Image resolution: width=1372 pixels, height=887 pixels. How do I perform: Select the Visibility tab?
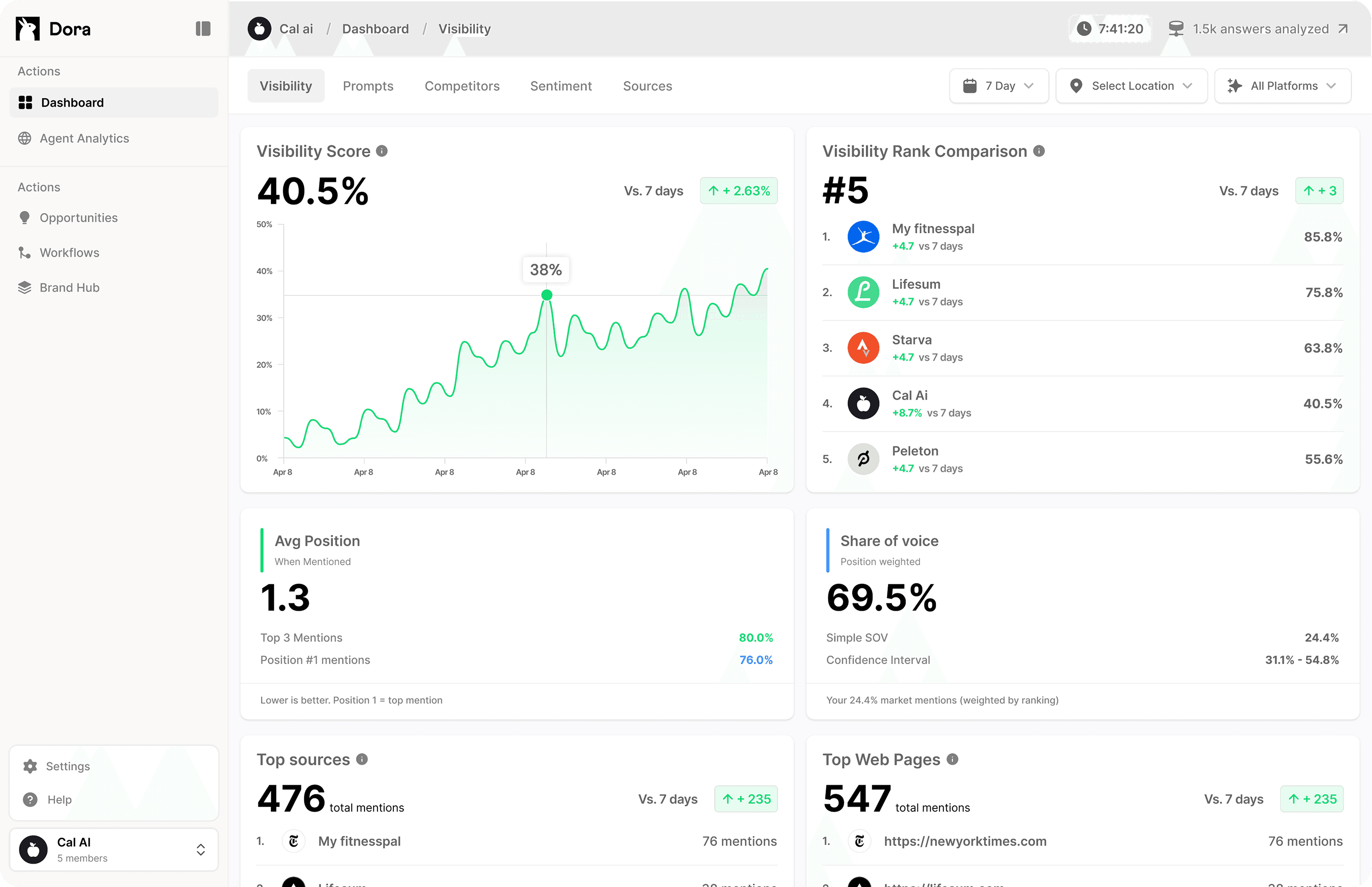click(286, 86)
